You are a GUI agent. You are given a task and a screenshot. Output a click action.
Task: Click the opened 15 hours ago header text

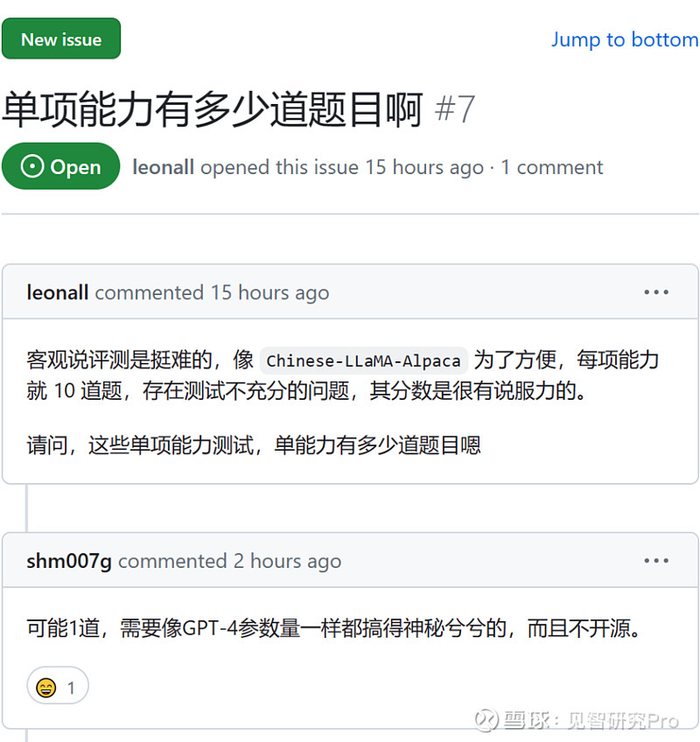point(341,167)
